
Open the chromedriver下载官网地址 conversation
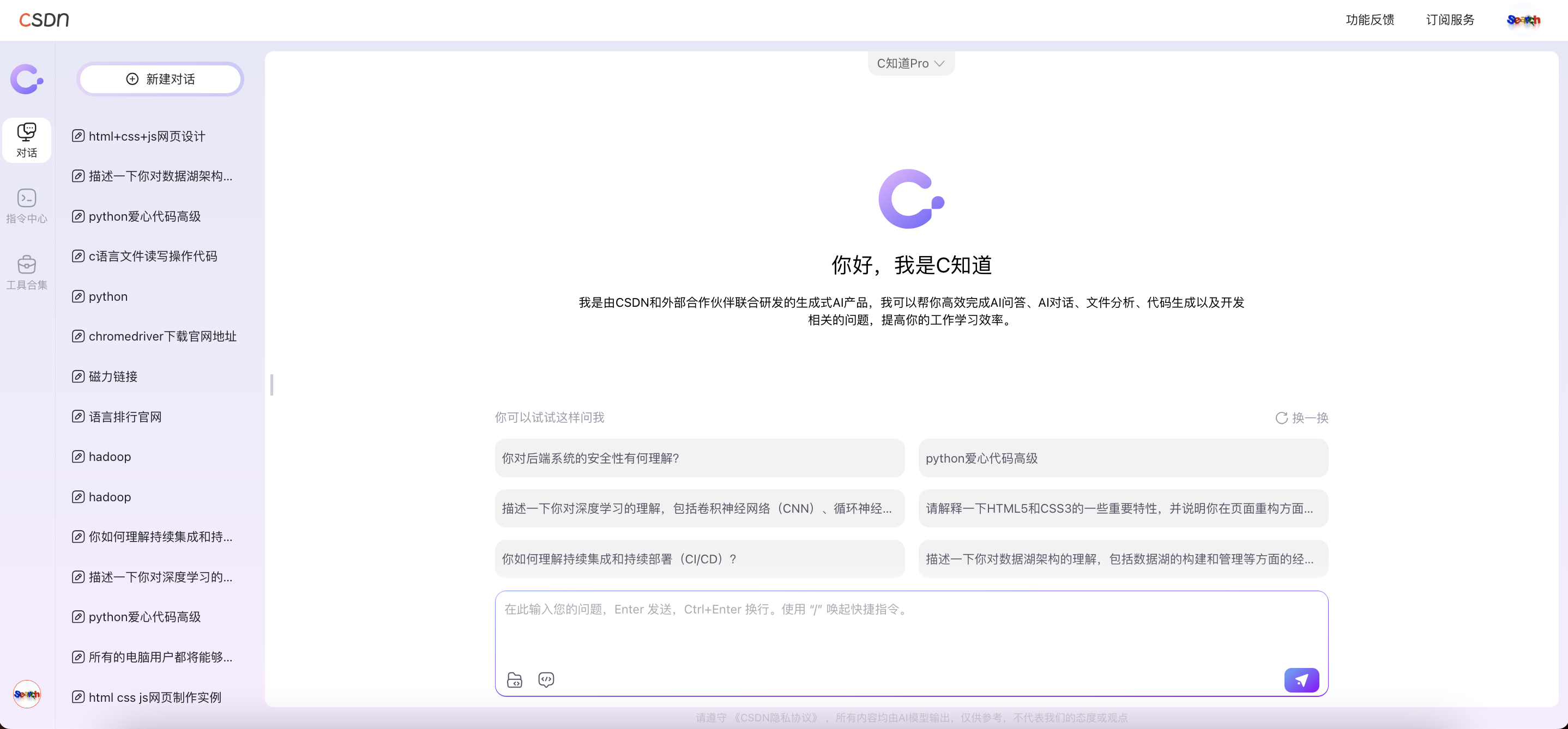coord(162,337)
